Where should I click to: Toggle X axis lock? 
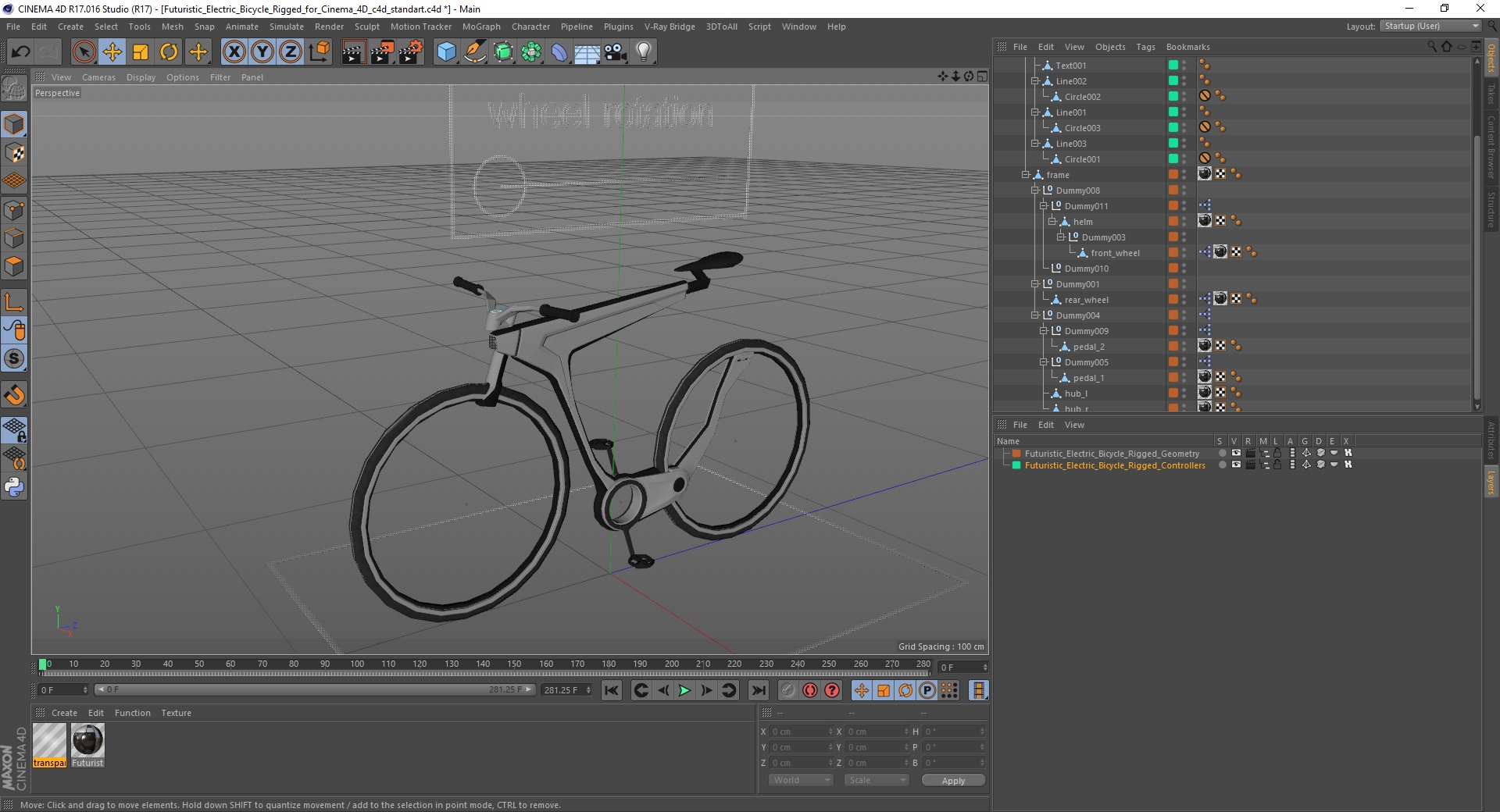click(x=234, y=52)
